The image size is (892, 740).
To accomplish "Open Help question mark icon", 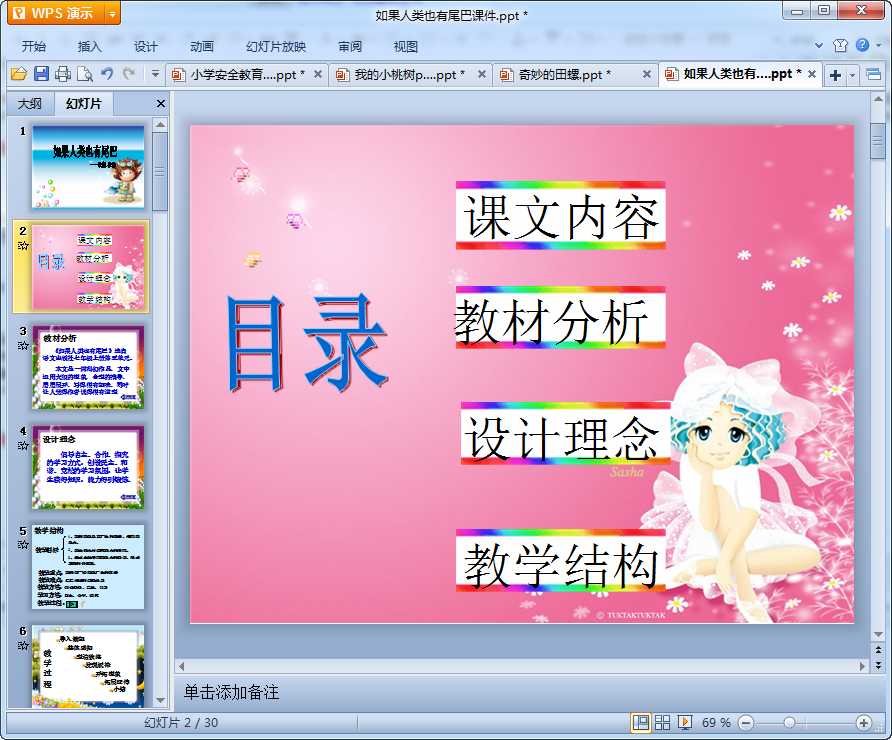I will [862, 45].
